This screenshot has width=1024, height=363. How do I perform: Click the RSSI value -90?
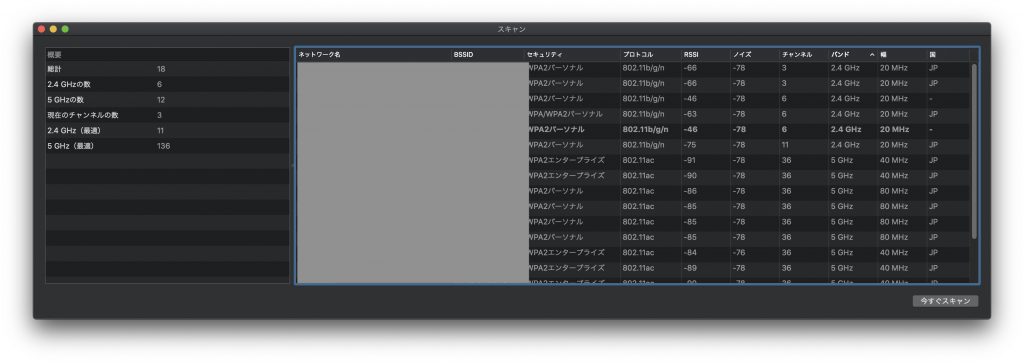(x=690, y=176)
